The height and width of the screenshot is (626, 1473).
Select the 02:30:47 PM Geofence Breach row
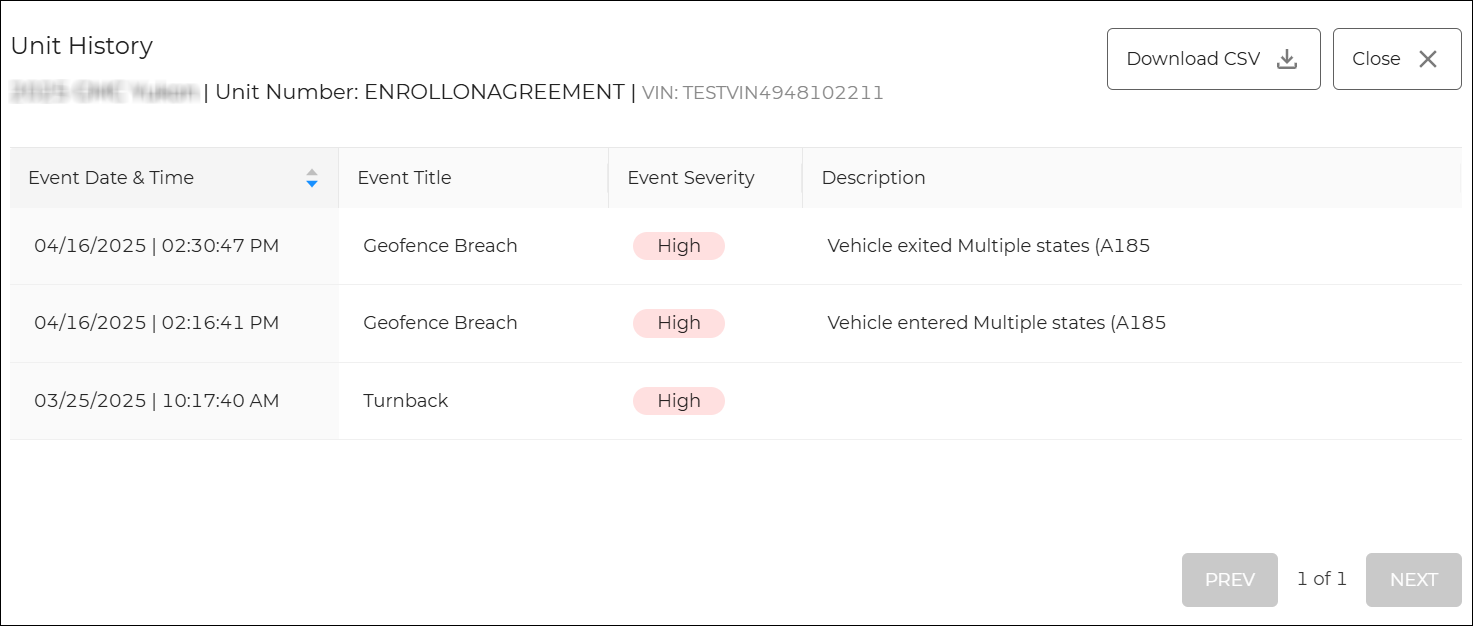(440, 246)
